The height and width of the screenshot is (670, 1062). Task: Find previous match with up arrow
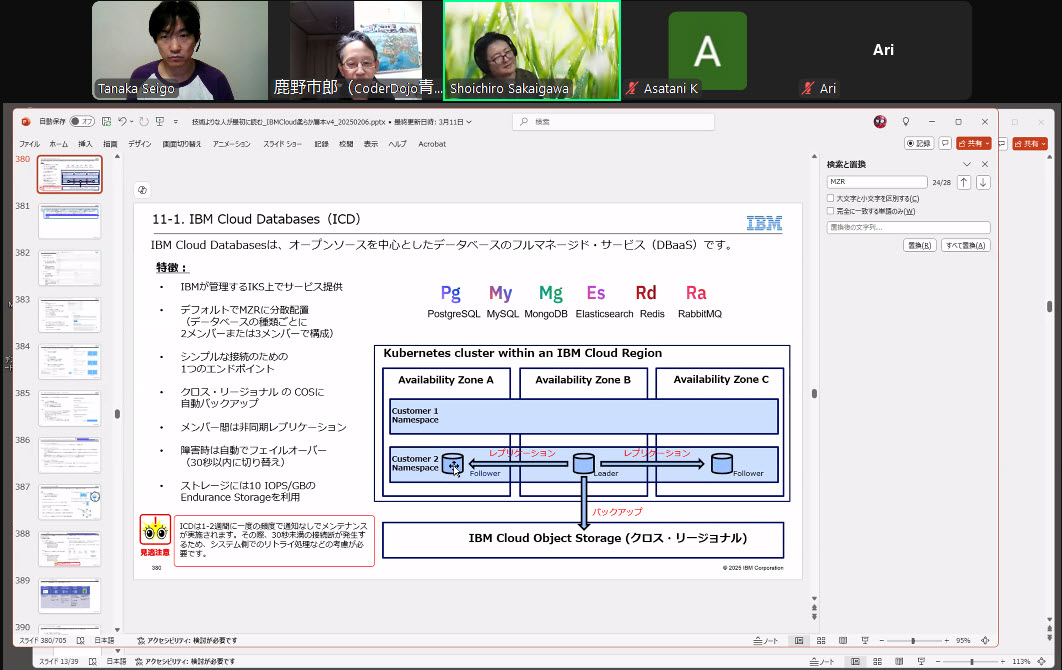point(964,182)
